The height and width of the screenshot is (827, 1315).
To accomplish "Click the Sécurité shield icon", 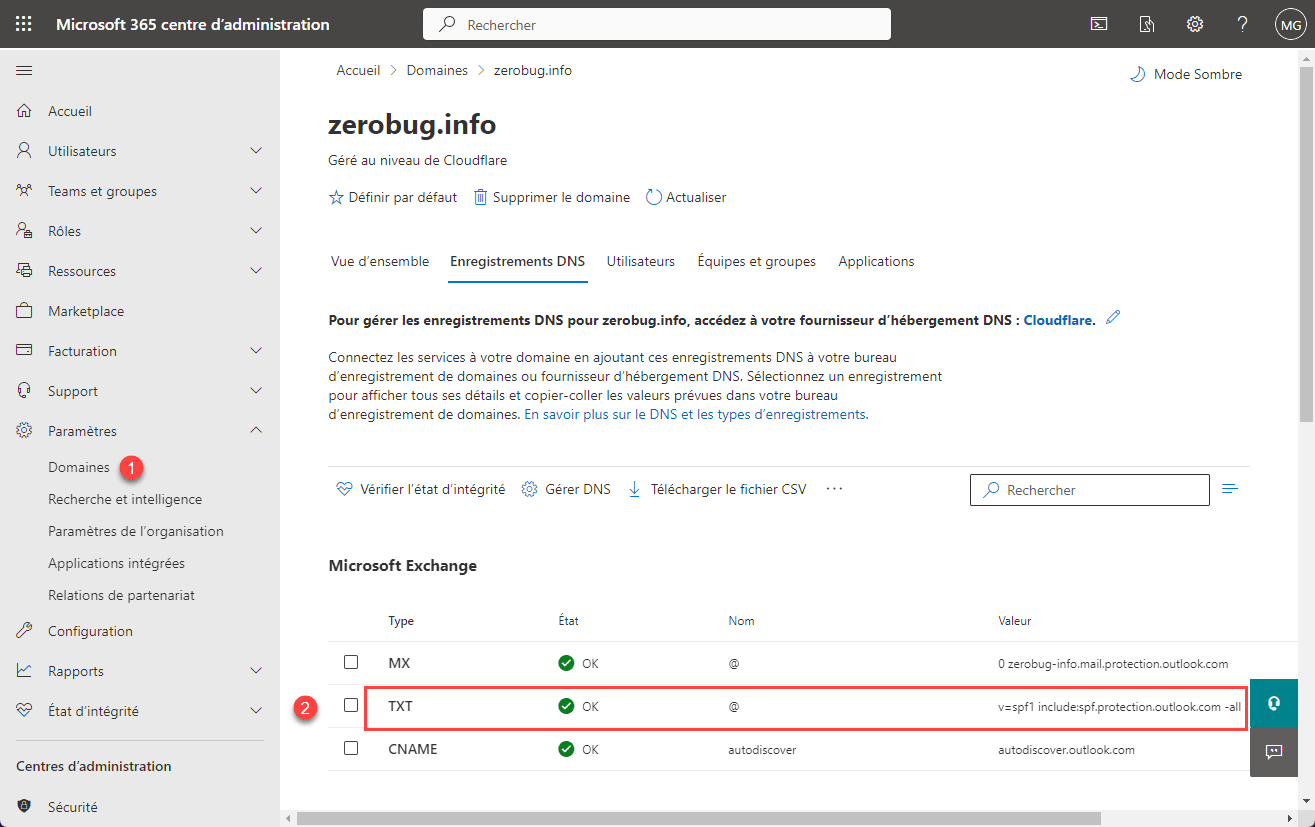I will coord(25,807).
